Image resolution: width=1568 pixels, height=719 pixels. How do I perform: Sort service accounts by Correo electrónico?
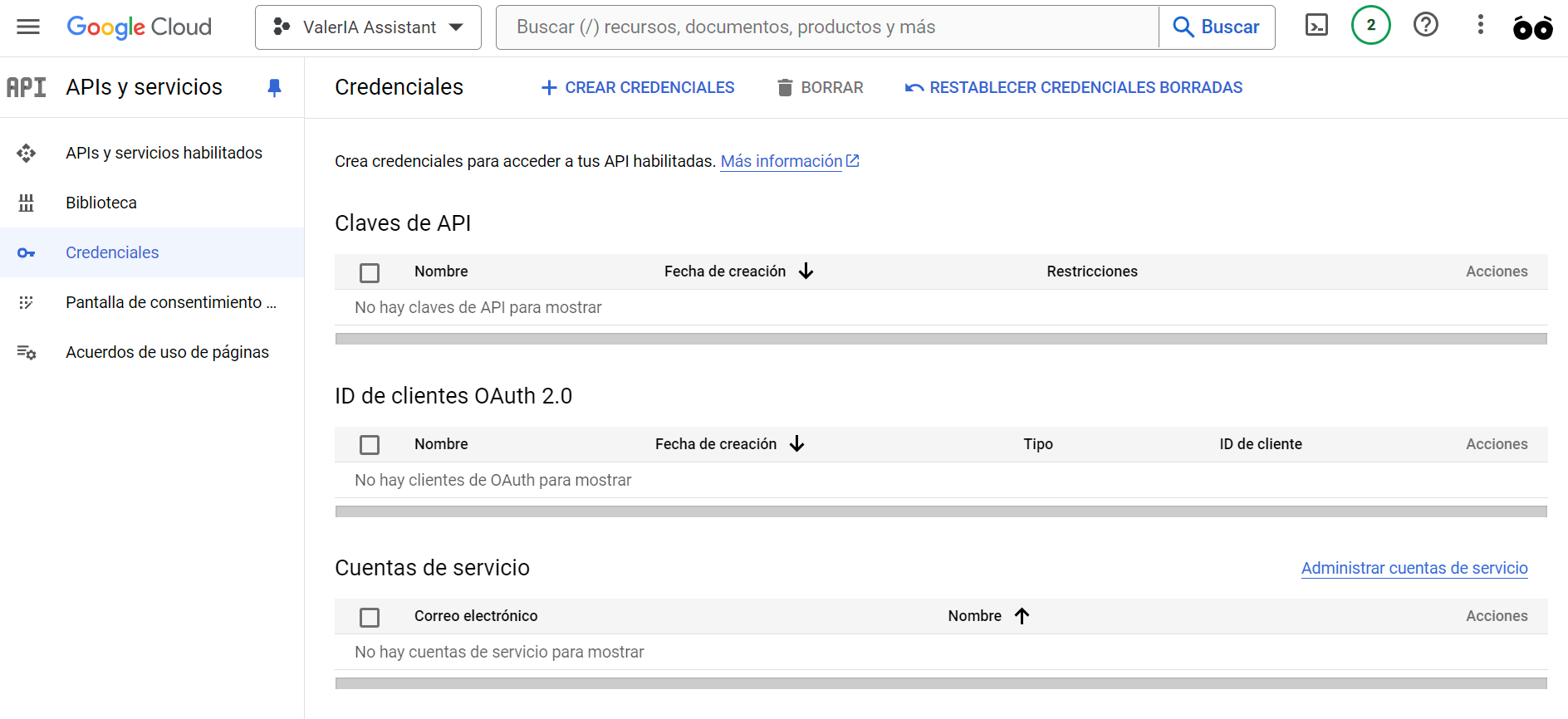coord(476,616)
